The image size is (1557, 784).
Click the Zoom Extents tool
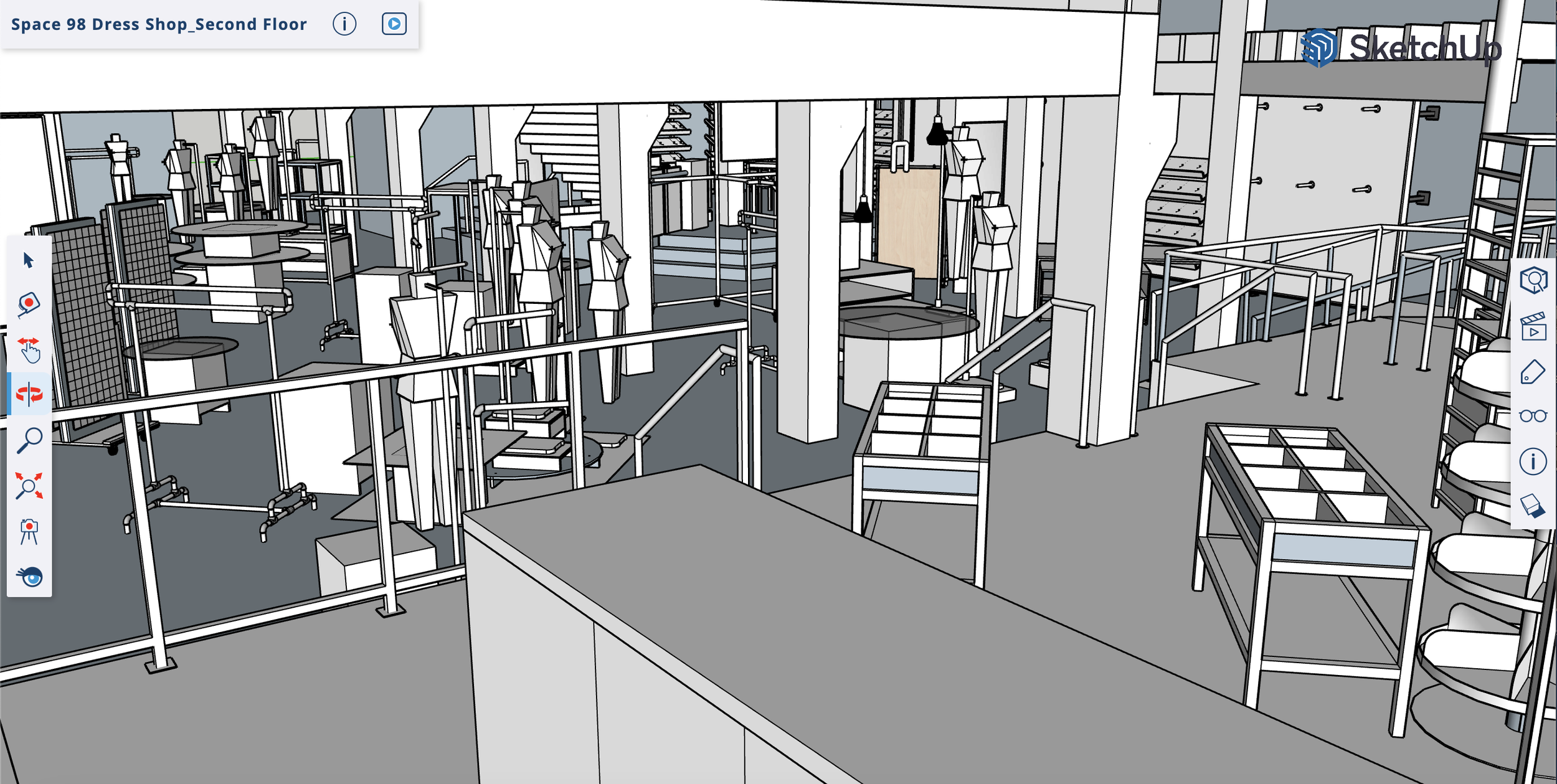coord(29,485)
